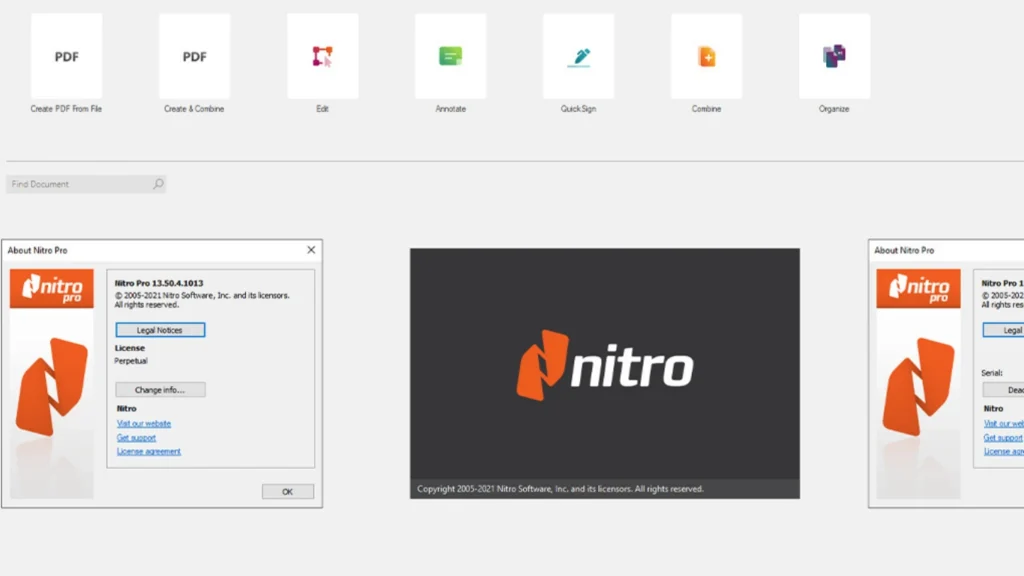Select the QuickSign tool
Viewport: 1024px width, 576px height.
(577, 57)
